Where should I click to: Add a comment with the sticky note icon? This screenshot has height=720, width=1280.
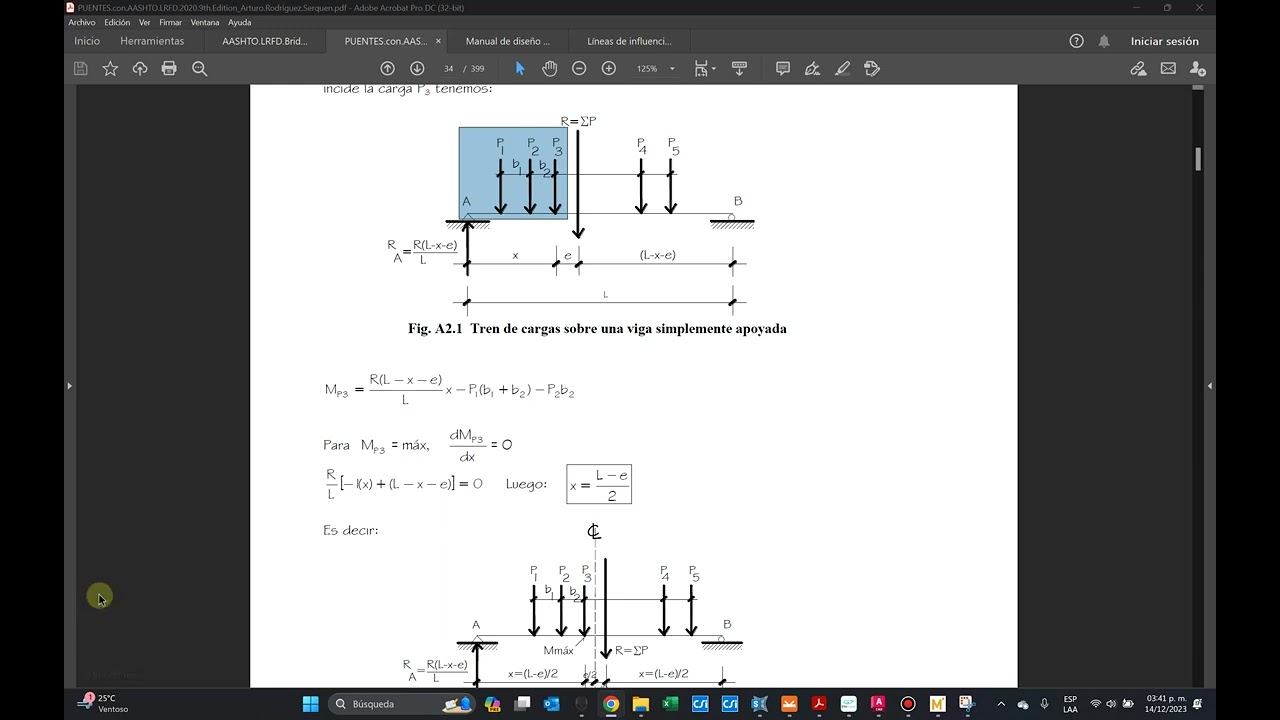click(x=783, y=68)
